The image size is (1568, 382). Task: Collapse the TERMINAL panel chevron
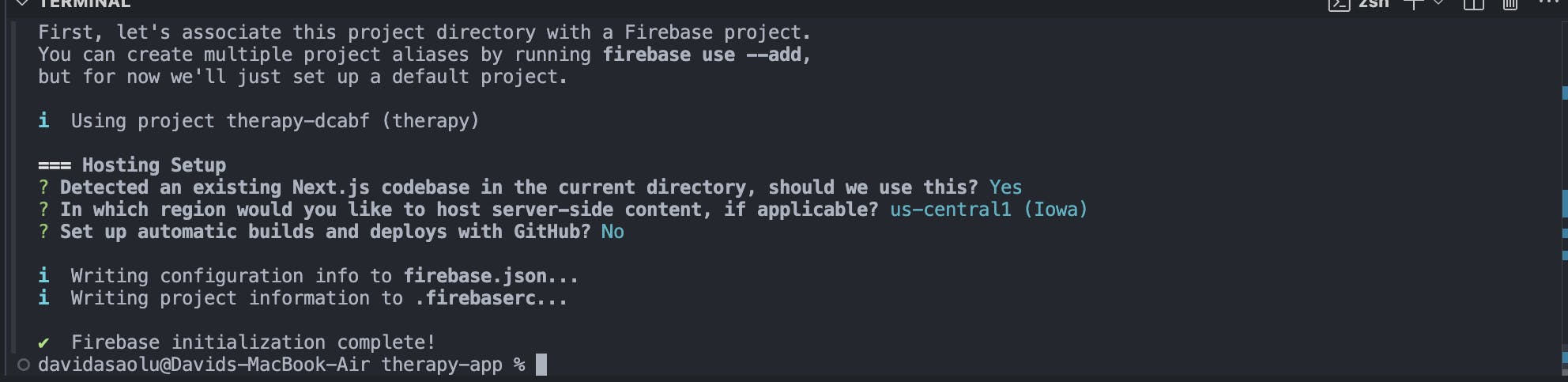pyautogui.click(x=22, y=3)
